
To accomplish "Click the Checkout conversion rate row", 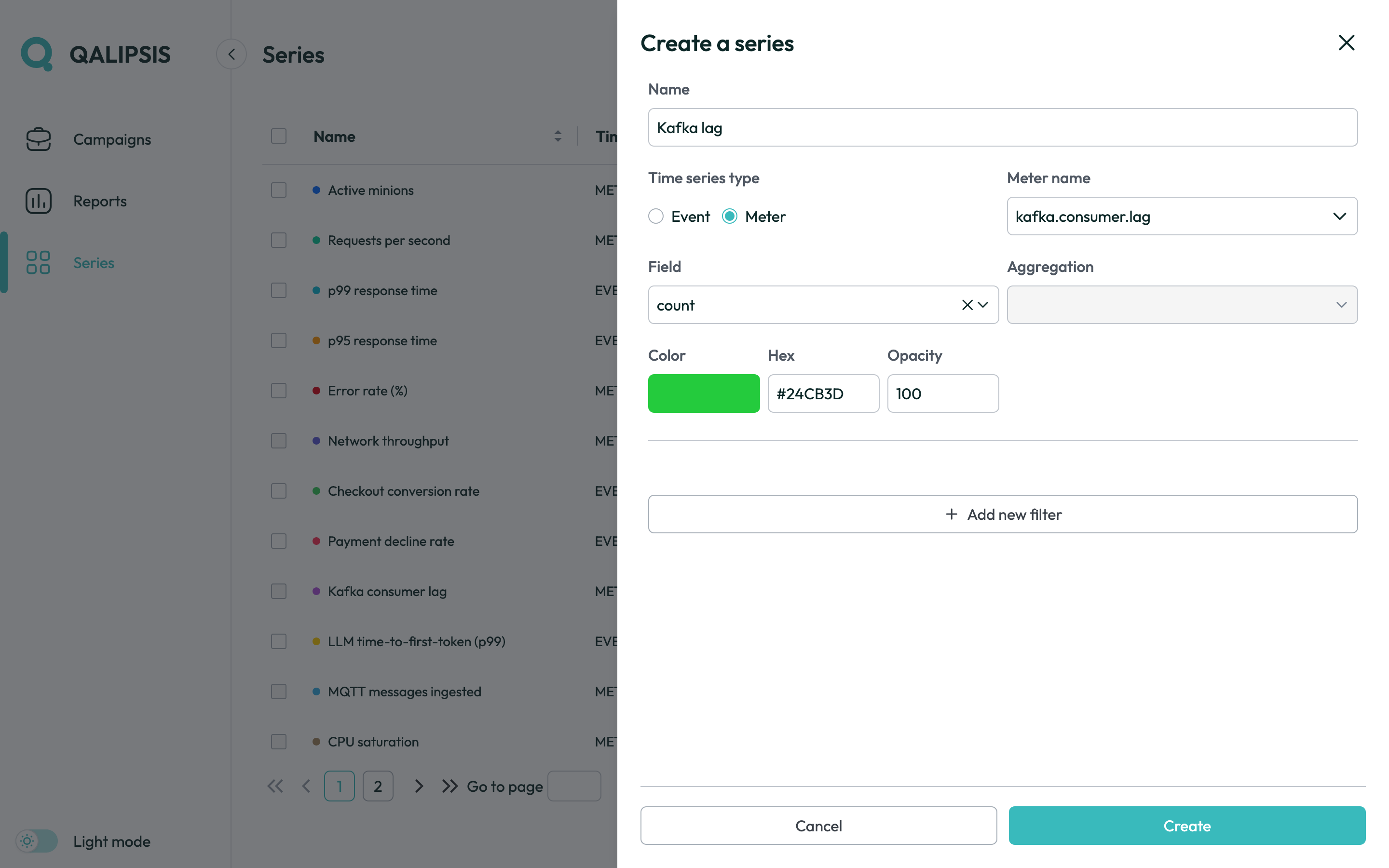I will point(440,491).
